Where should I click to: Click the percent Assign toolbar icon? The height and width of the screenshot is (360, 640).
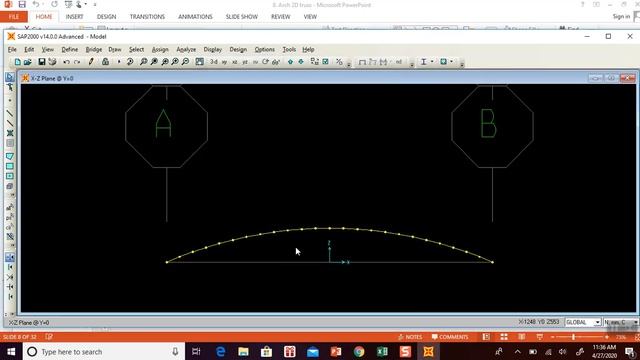339,62
